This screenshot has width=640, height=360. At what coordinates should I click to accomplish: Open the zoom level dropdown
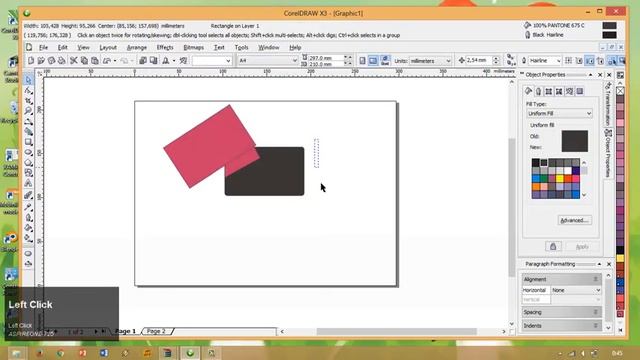228,61
